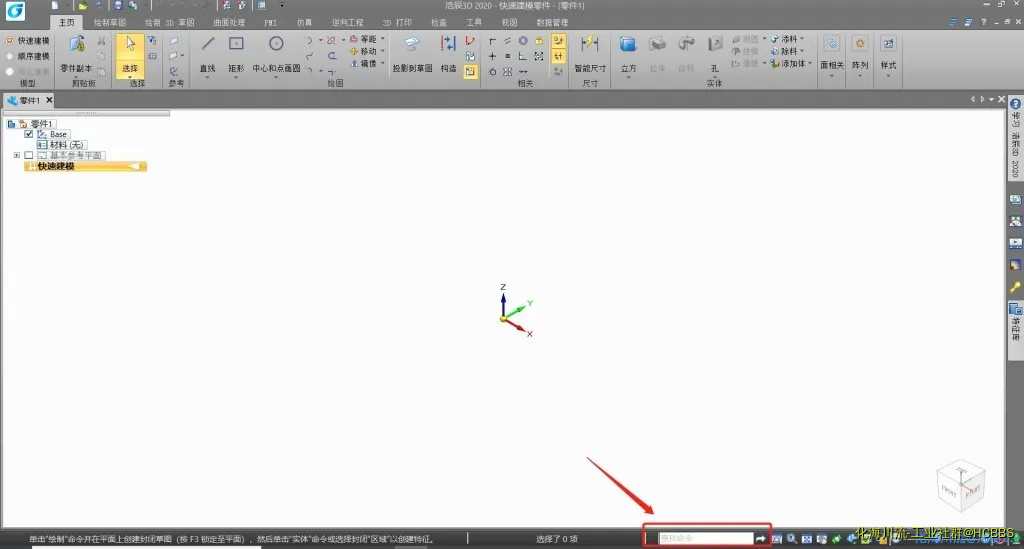The image size is (1024, 549).
Task: Click the 立方 box solid icon
Action: click(x=628, y=44)
